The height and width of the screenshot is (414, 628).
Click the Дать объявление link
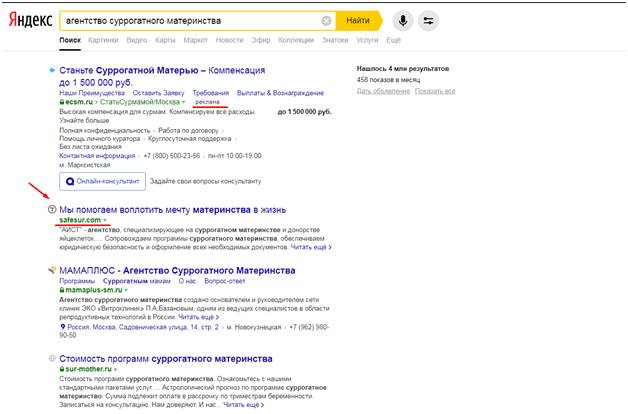coord(383,91)
